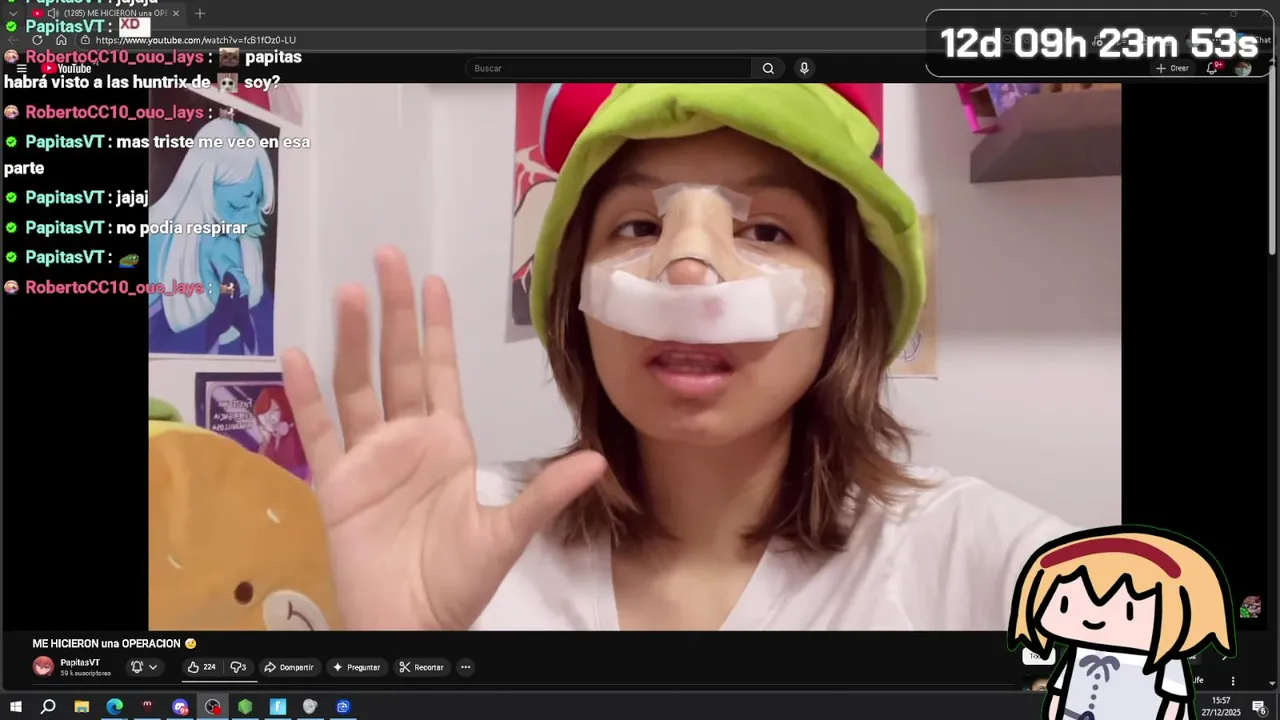
Task: Focus the Buscar search field
Action: 610,68
